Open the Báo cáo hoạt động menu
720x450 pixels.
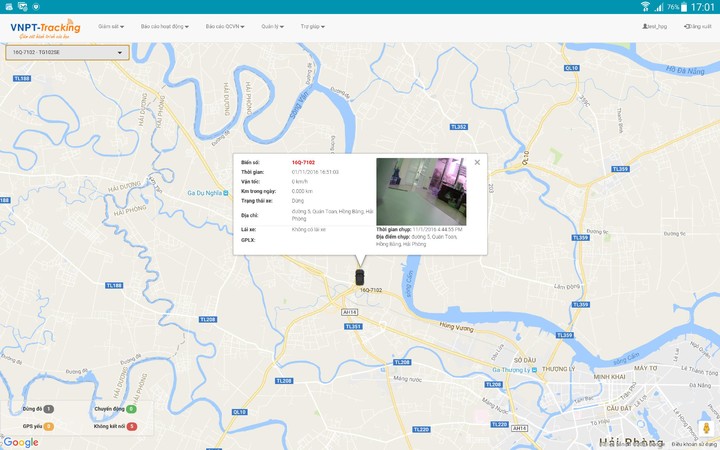(164, 27)
